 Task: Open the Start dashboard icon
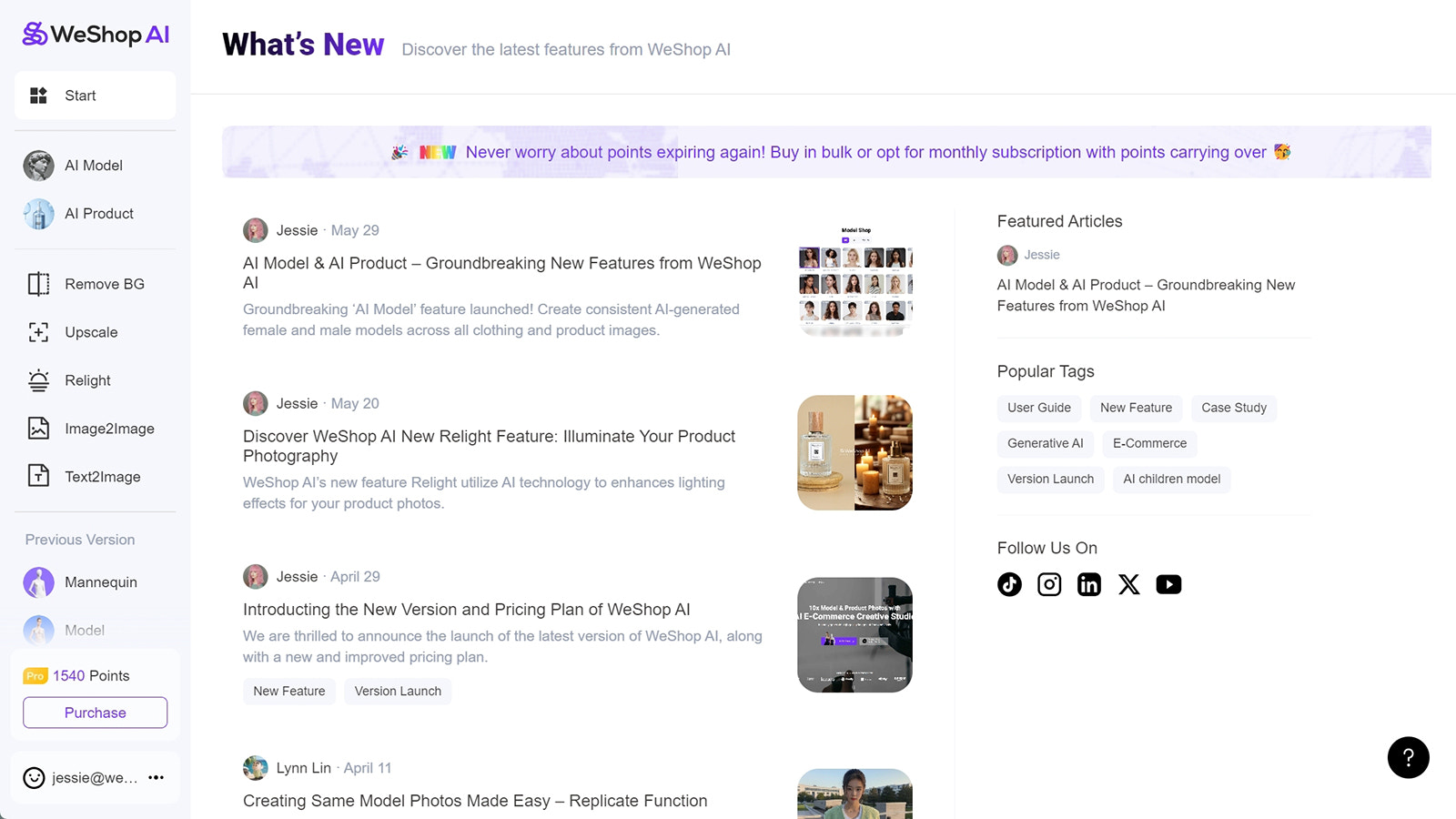coord(38,96)
